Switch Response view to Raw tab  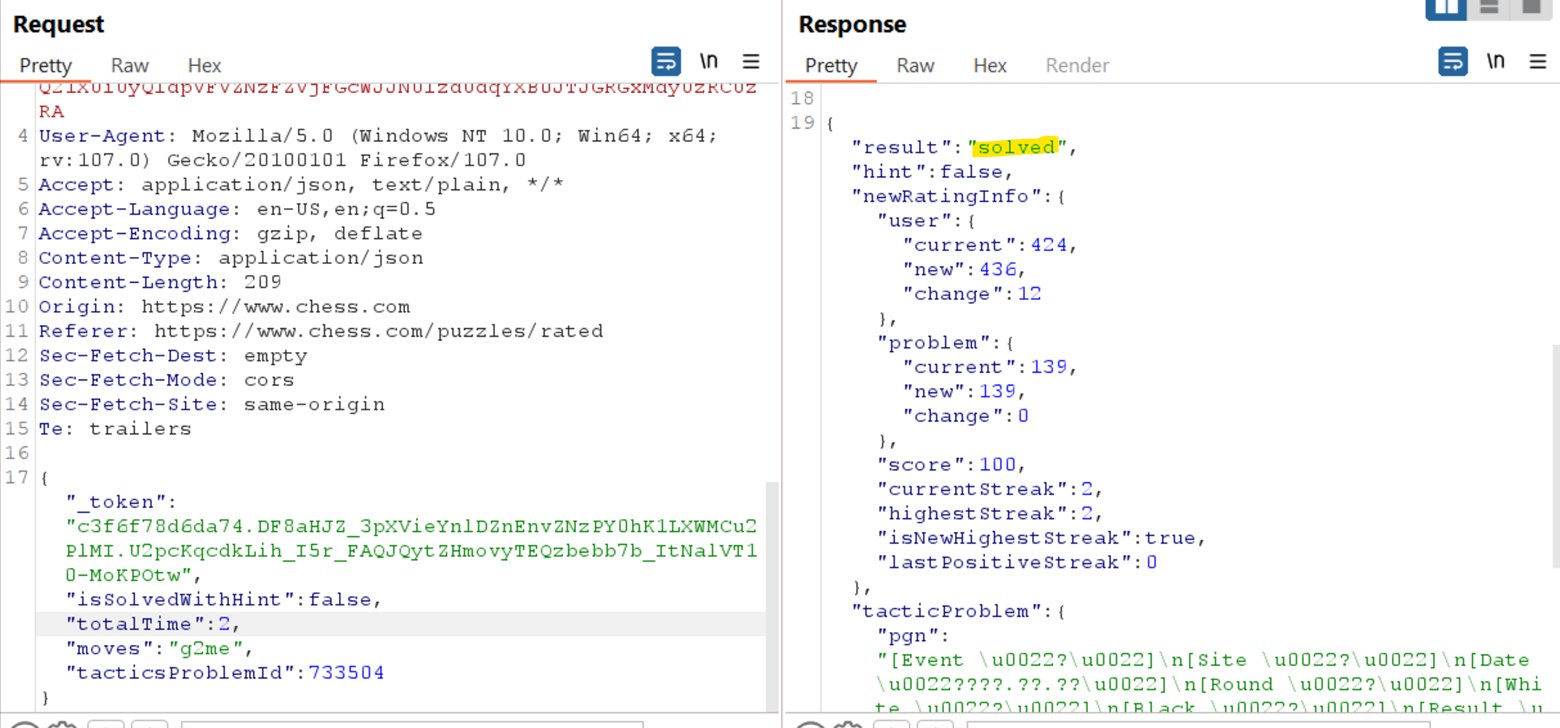(x=915, y=65)
